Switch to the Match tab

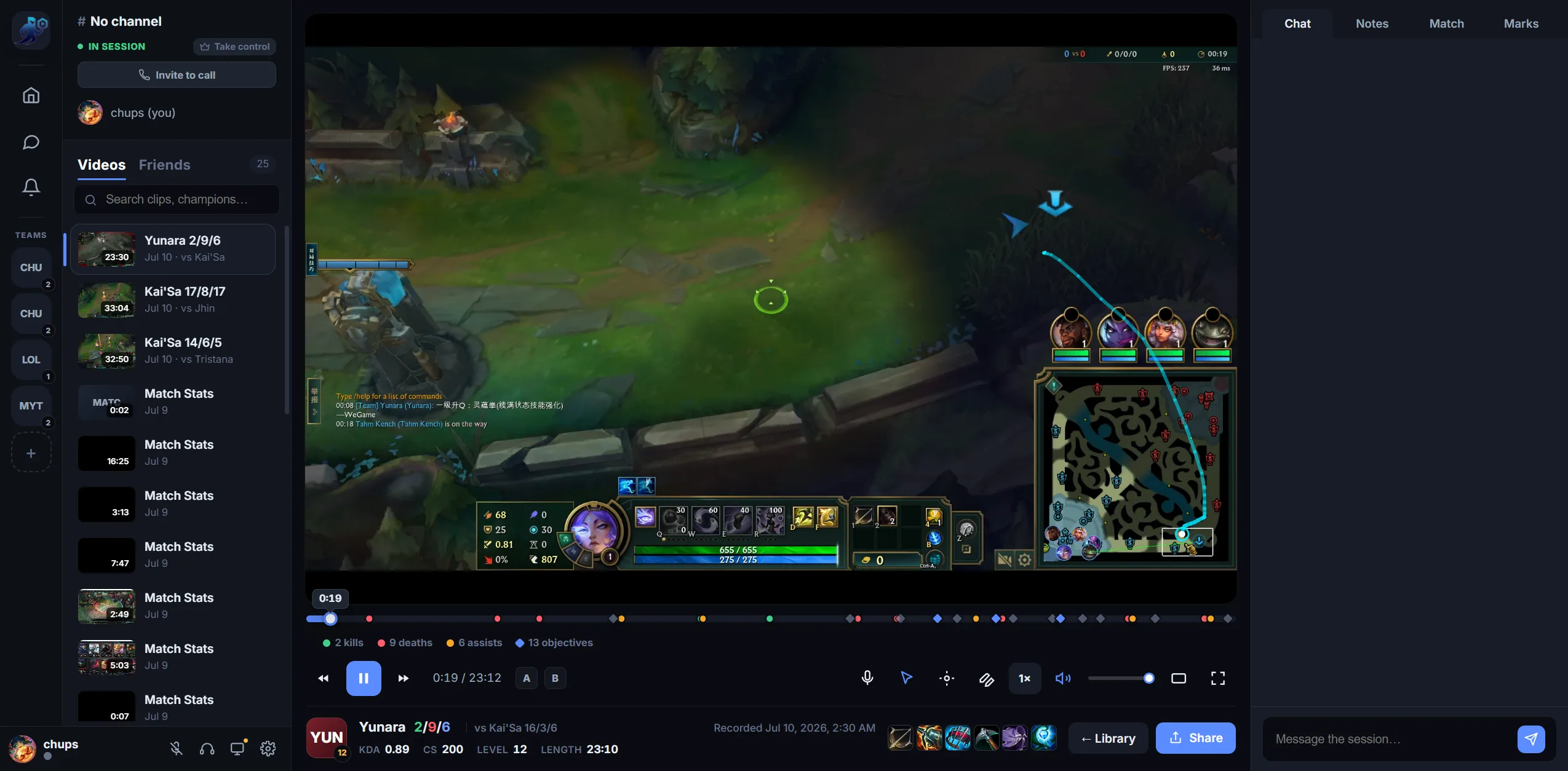[1446, 23]
